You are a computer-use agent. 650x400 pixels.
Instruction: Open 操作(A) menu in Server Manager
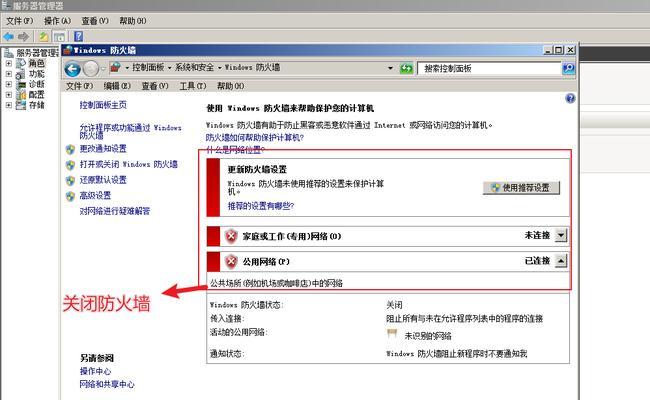coord(58,21)
